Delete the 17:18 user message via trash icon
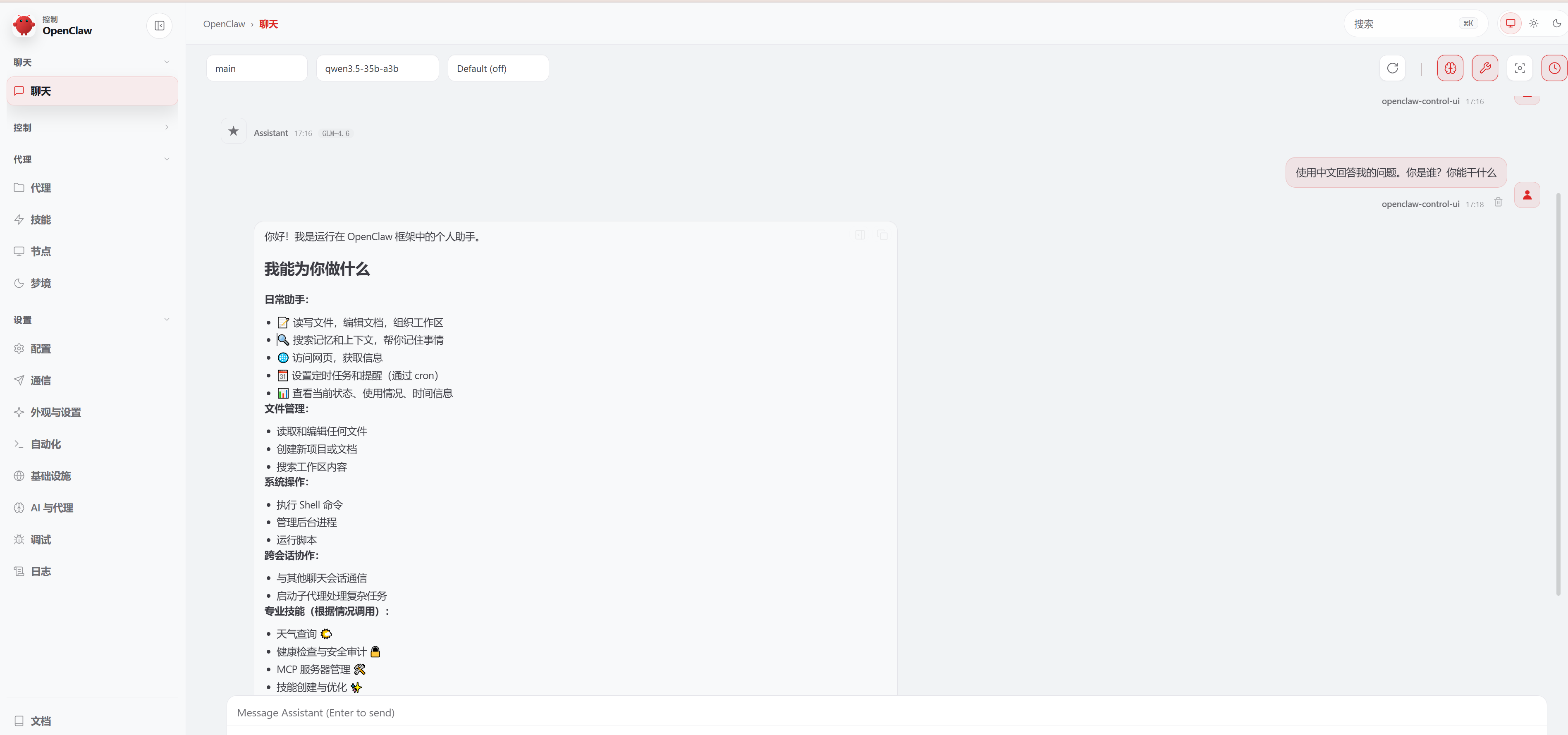The width and height of the screenshot is (1568, 735). pyautogui.click(x=1498, y=203)
